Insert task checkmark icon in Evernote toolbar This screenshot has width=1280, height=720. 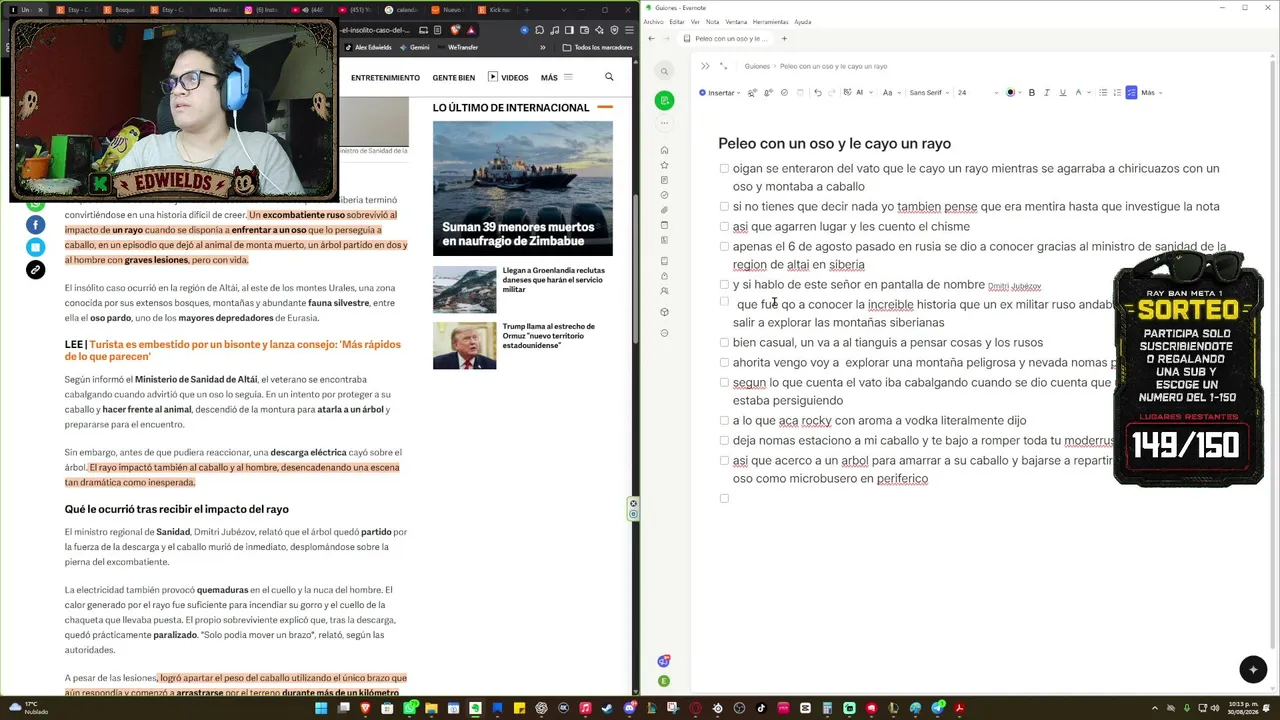[x=784, y=92]
